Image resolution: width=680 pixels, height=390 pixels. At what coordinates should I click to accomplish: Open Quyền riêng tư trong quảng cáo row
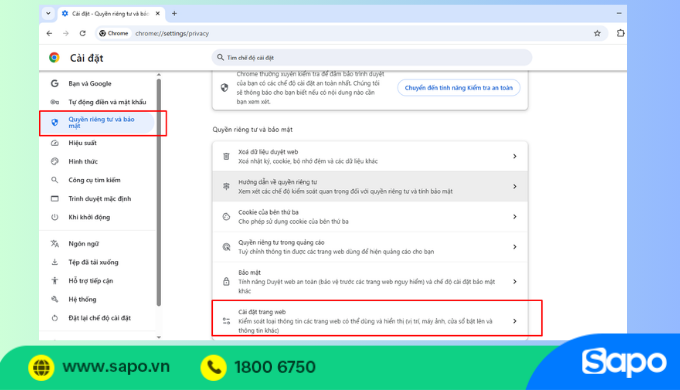pyautogui.click(x=370, y=247)
